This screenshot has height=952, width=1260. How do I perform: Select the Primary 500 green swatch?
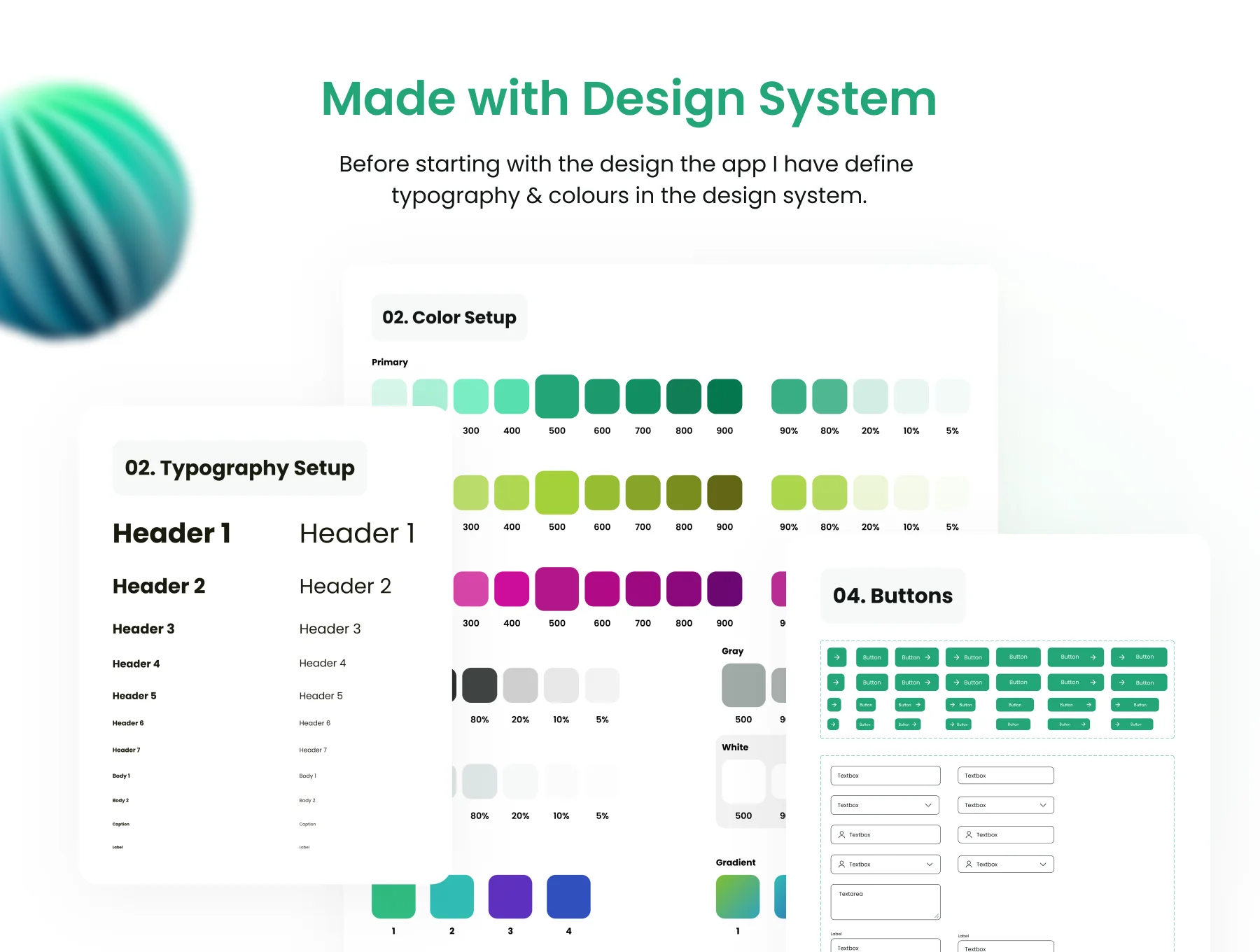pos(557,396)
